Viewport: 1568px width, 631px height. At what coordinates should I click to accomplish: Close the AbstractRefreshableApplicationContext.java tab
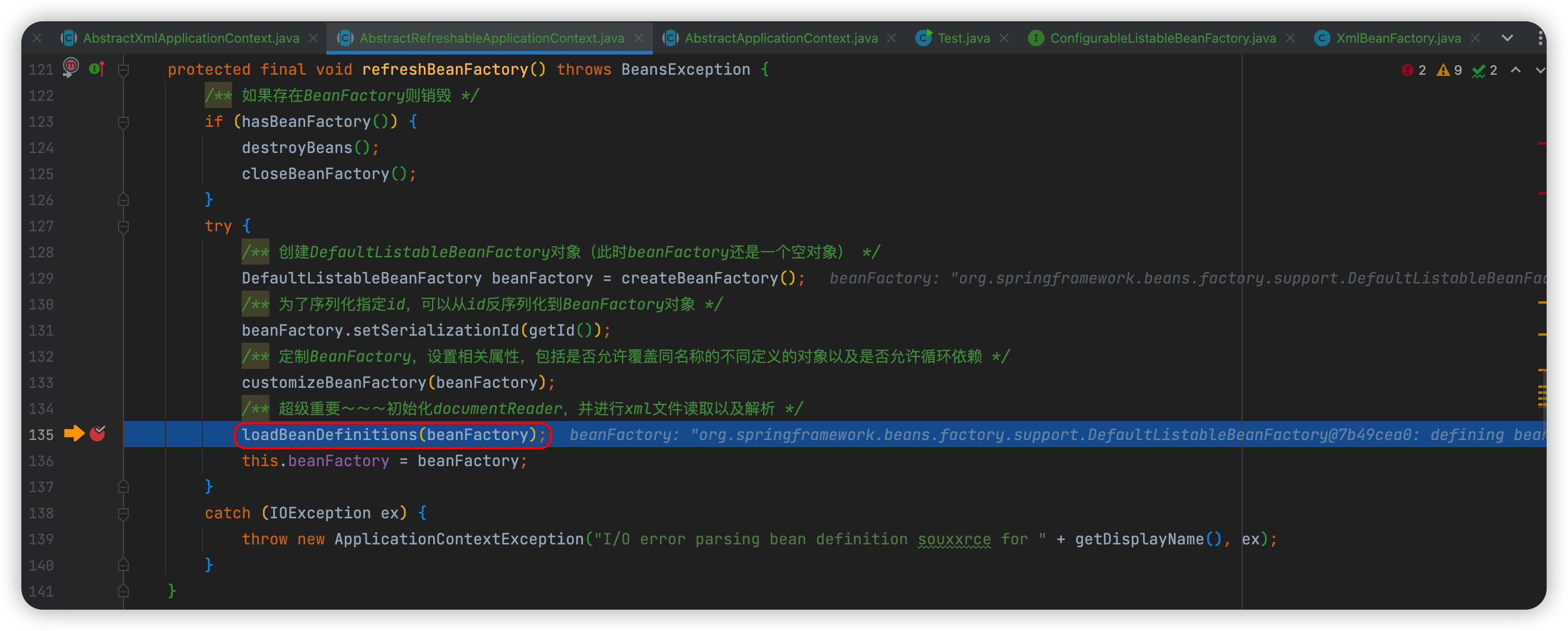click(639, 38)
